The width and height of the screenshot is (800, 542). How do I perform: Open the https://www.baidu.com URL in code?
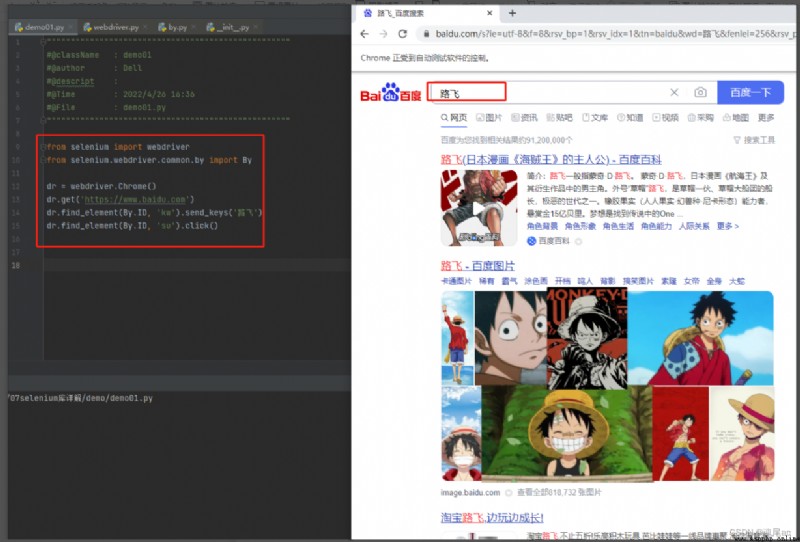pyautogui.click(x=135, y=200)
